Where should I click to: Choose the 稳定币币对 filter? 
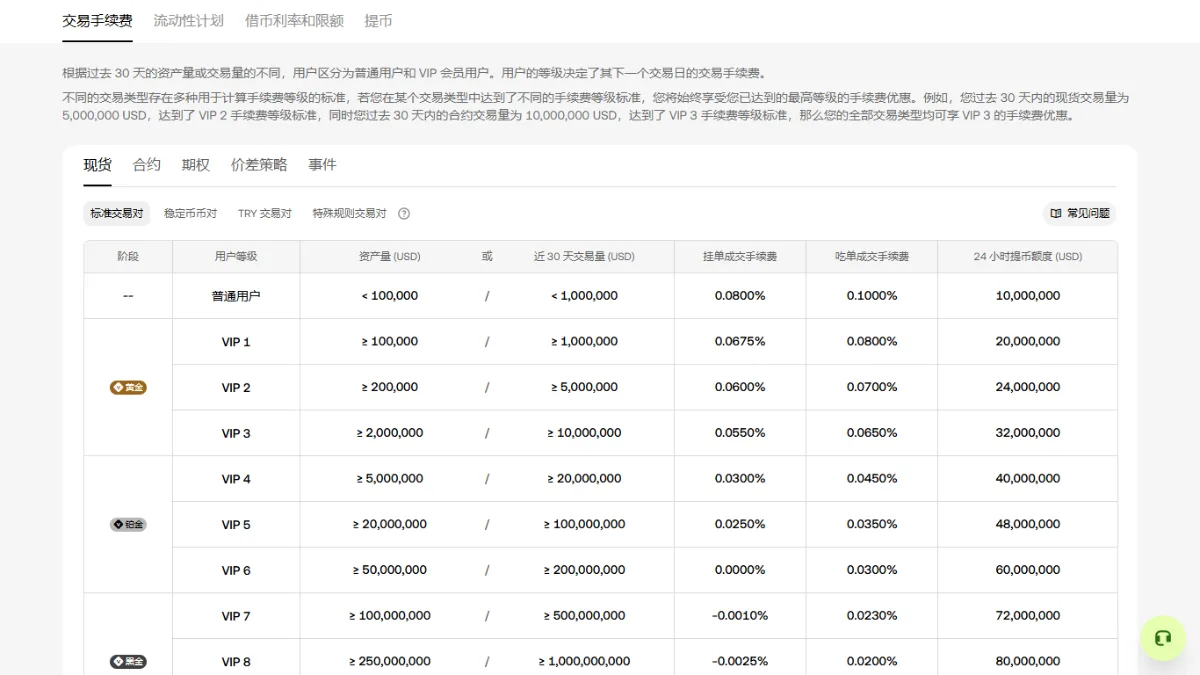pyautogui.click(x=191, y=213)
